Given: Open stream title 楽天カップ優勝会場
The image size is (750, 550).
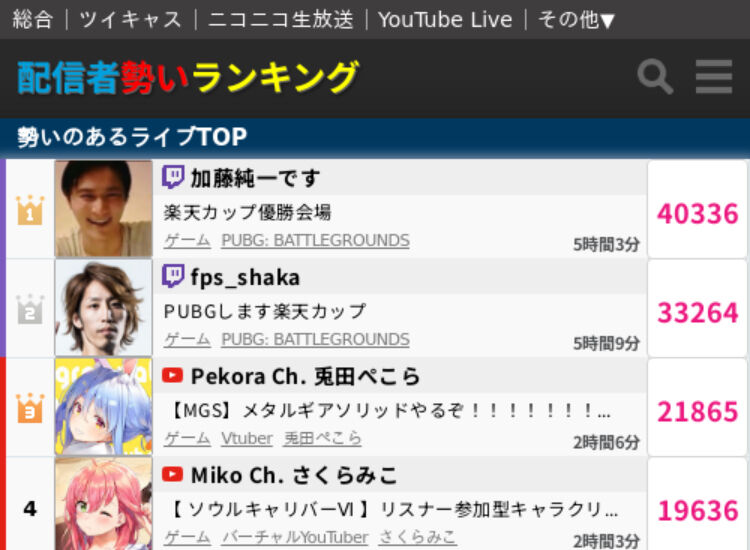Looking at the screenshot, I should [x=247, y=212].
